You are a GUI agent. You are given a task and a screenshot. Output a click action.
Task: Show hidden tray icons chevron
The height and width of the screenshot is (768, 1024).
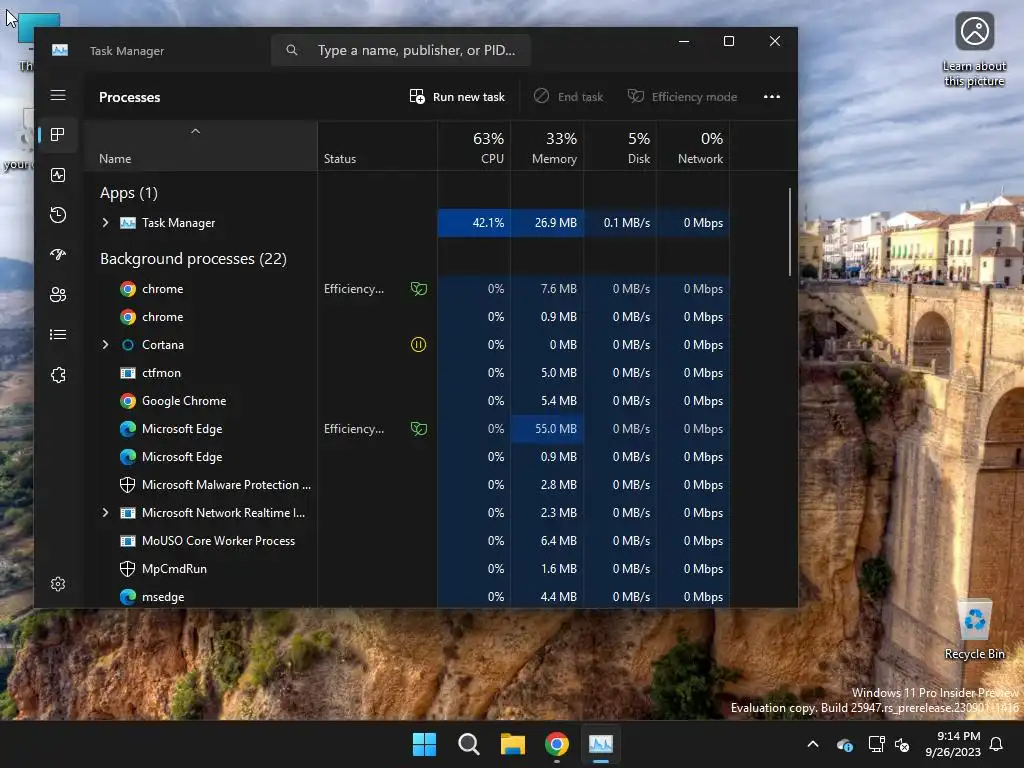[x=813, y=744]
